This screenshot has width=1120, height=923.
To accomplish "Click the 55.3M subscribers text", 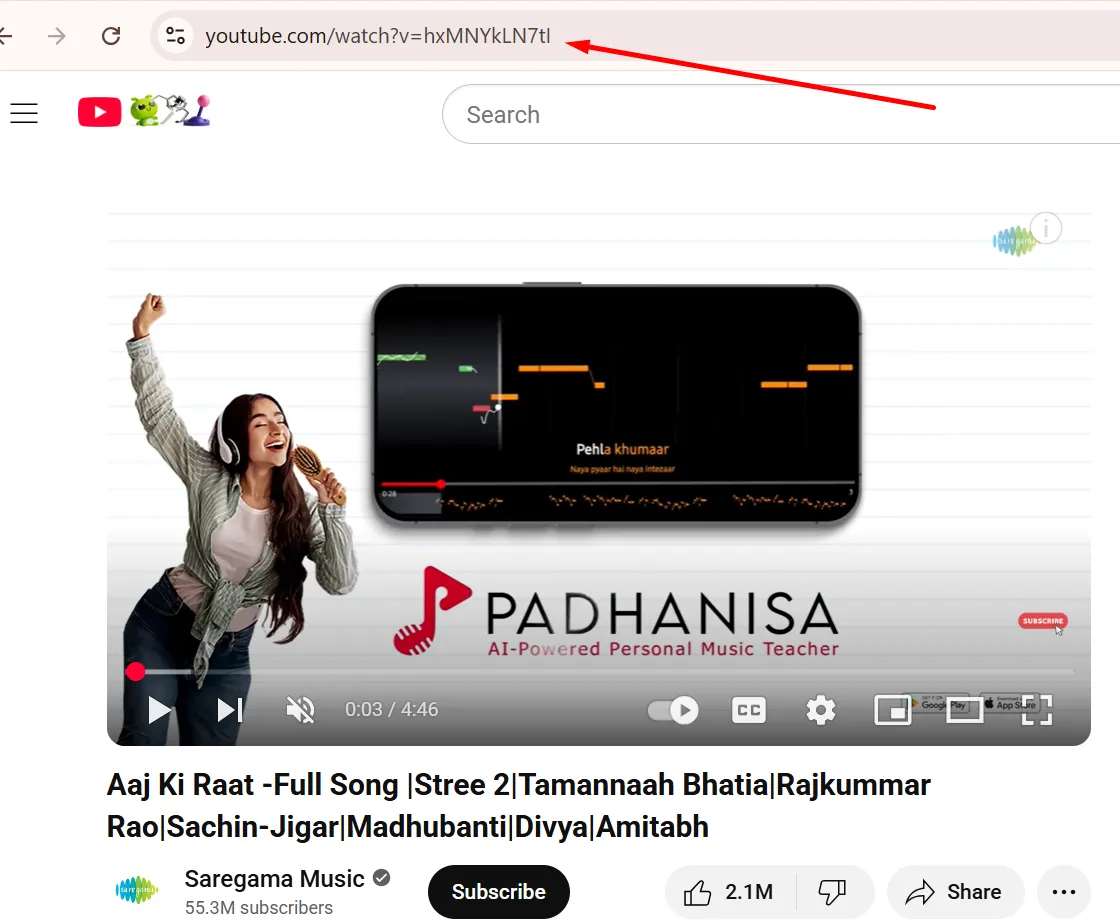I will (259, 907).
